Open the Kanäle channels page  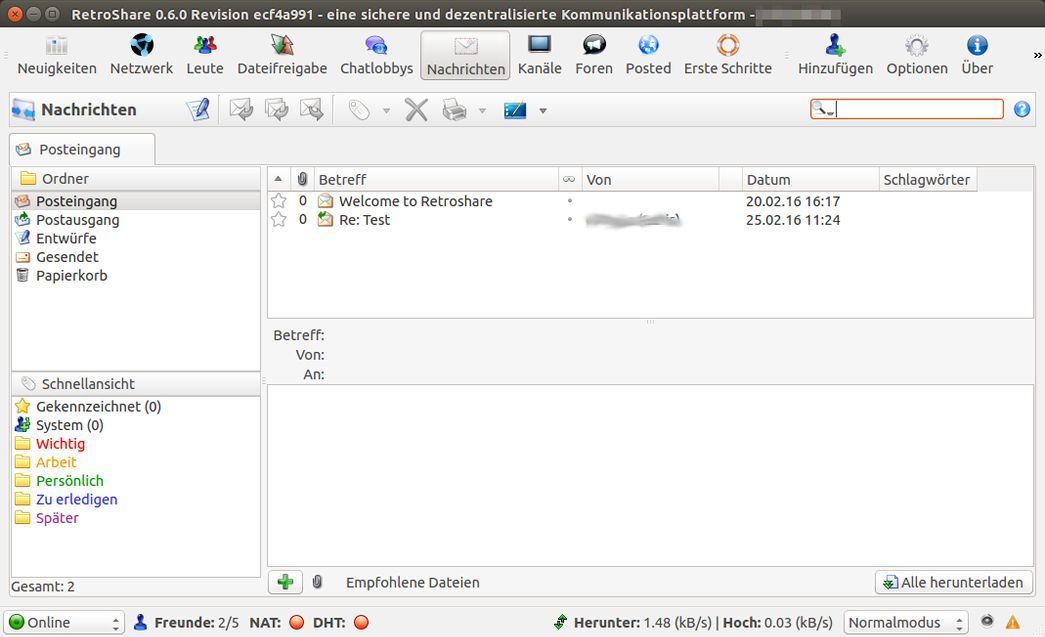point(539,55)
